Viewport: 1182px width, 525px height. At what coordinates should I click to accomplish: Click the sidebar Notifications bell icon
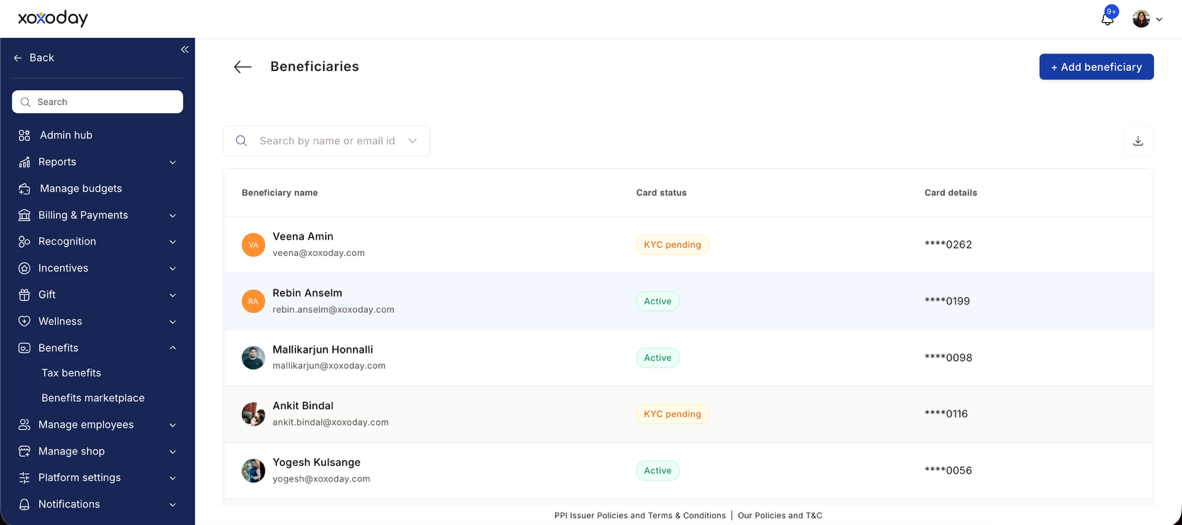[24, 505]
